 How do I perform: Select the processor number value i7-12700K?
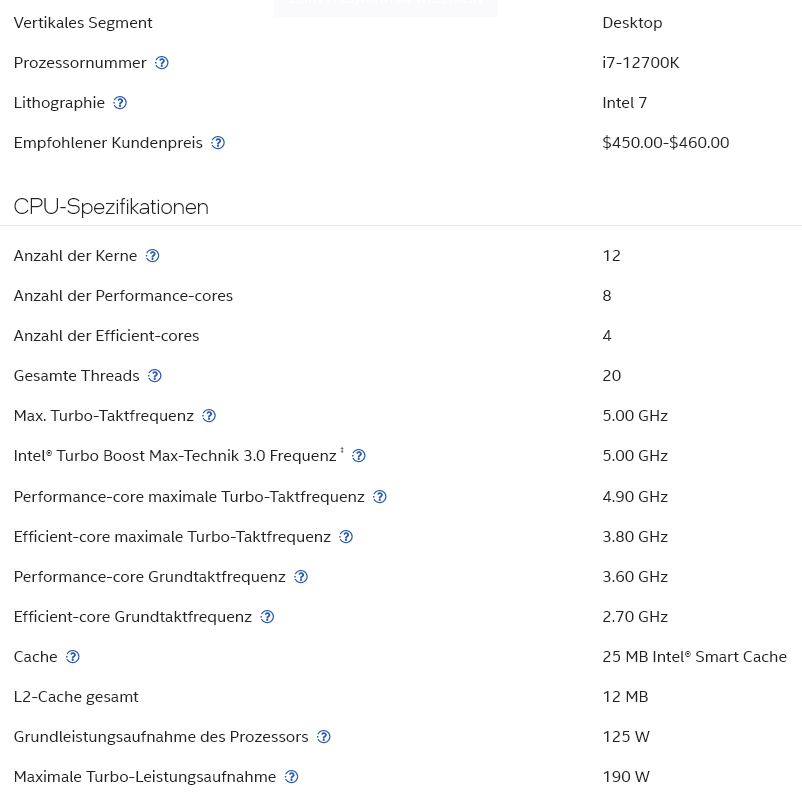641,63
